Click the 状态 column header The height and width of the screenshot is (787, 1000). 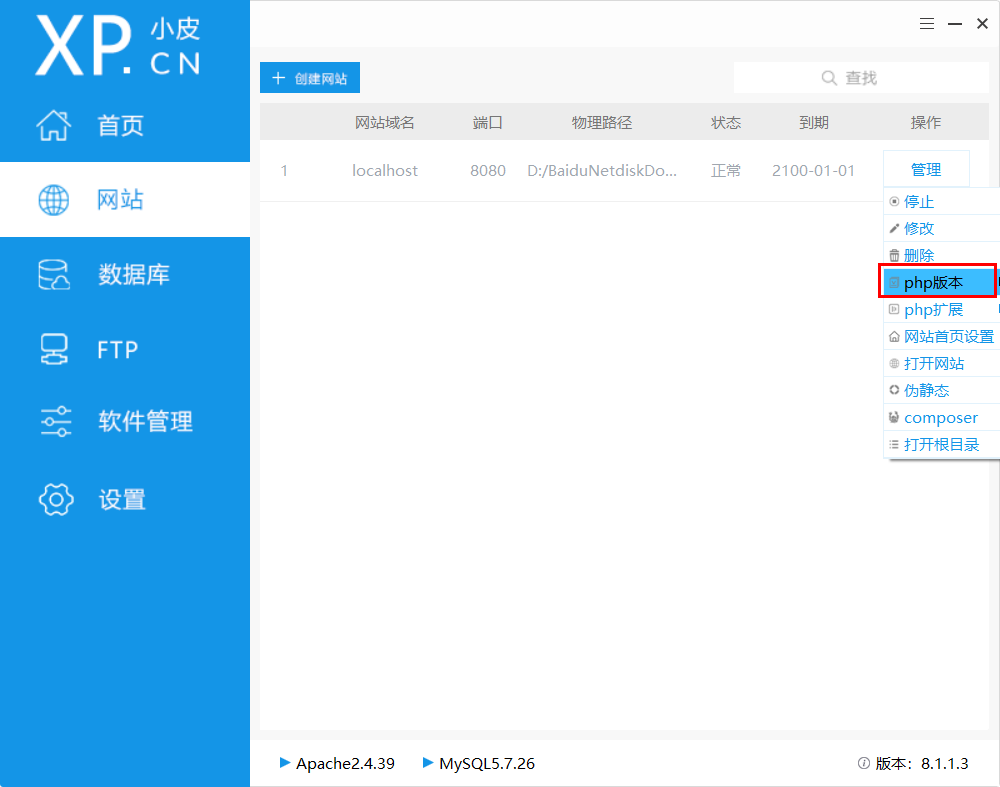726,122
